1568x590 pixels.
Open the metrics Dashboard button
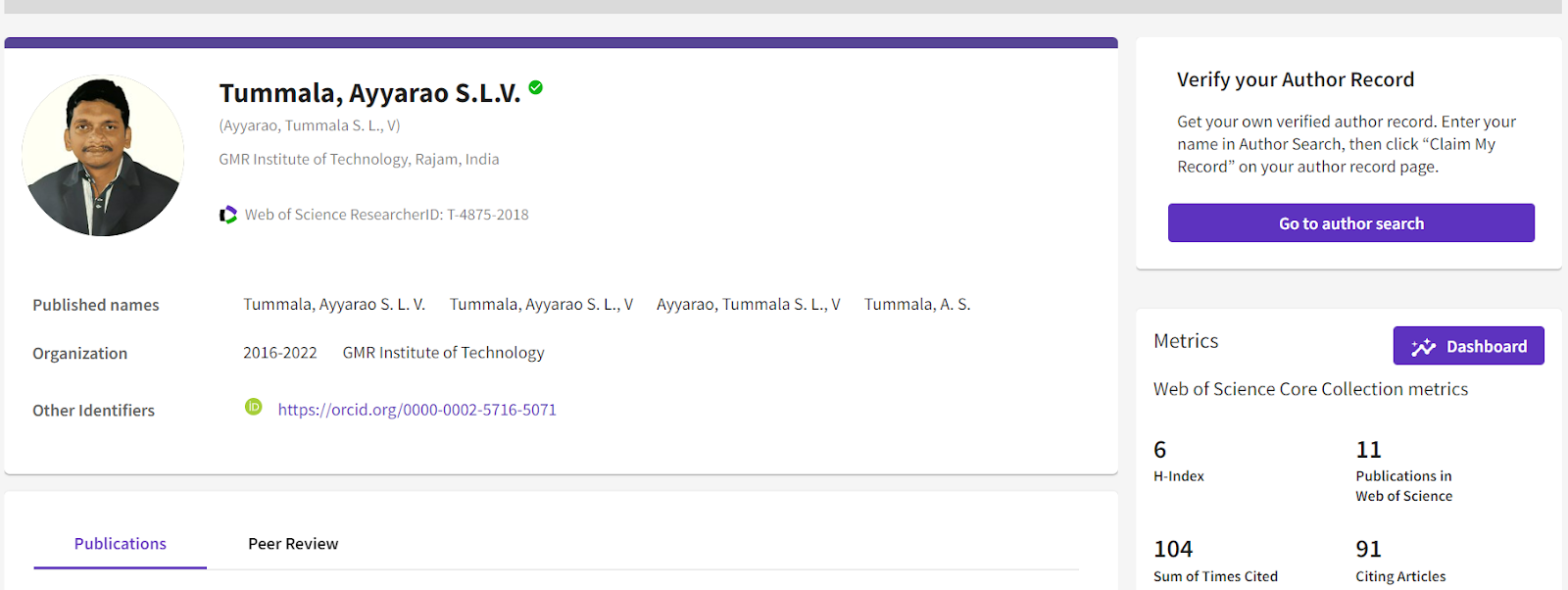1469,346
